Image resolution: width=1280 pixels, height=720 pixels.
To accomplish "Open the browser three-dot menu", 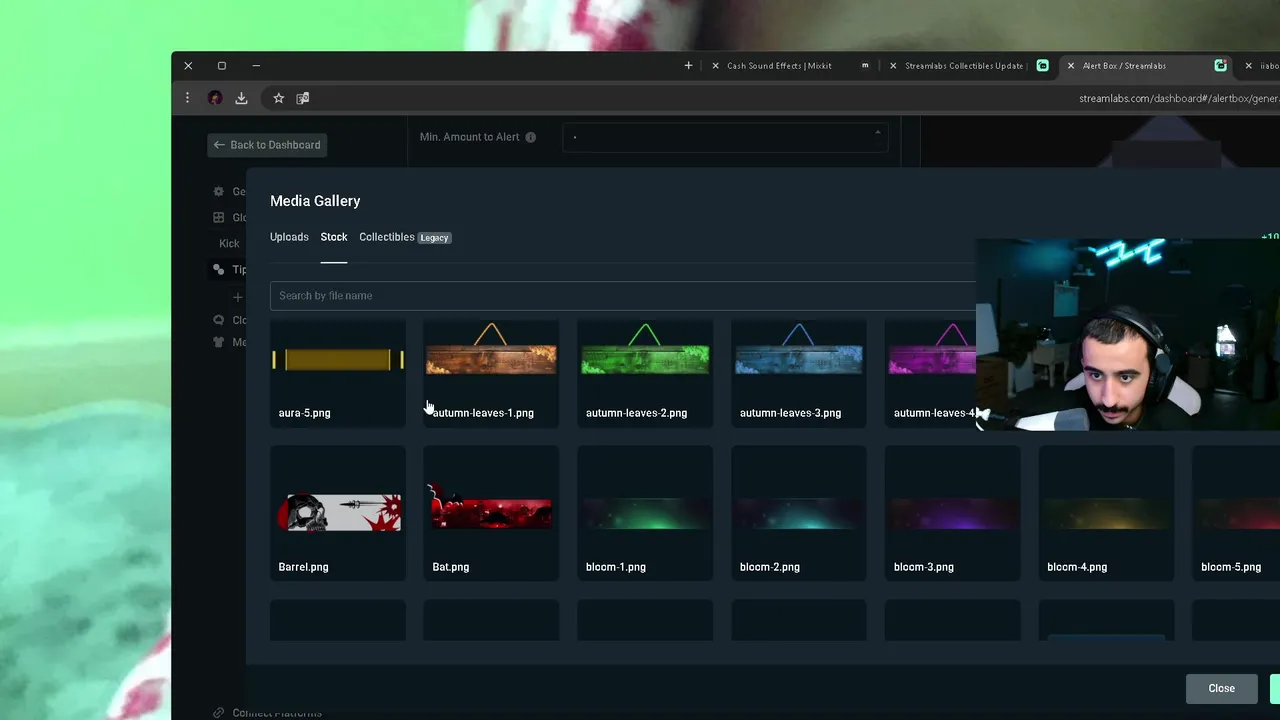I will click(187, 98).
